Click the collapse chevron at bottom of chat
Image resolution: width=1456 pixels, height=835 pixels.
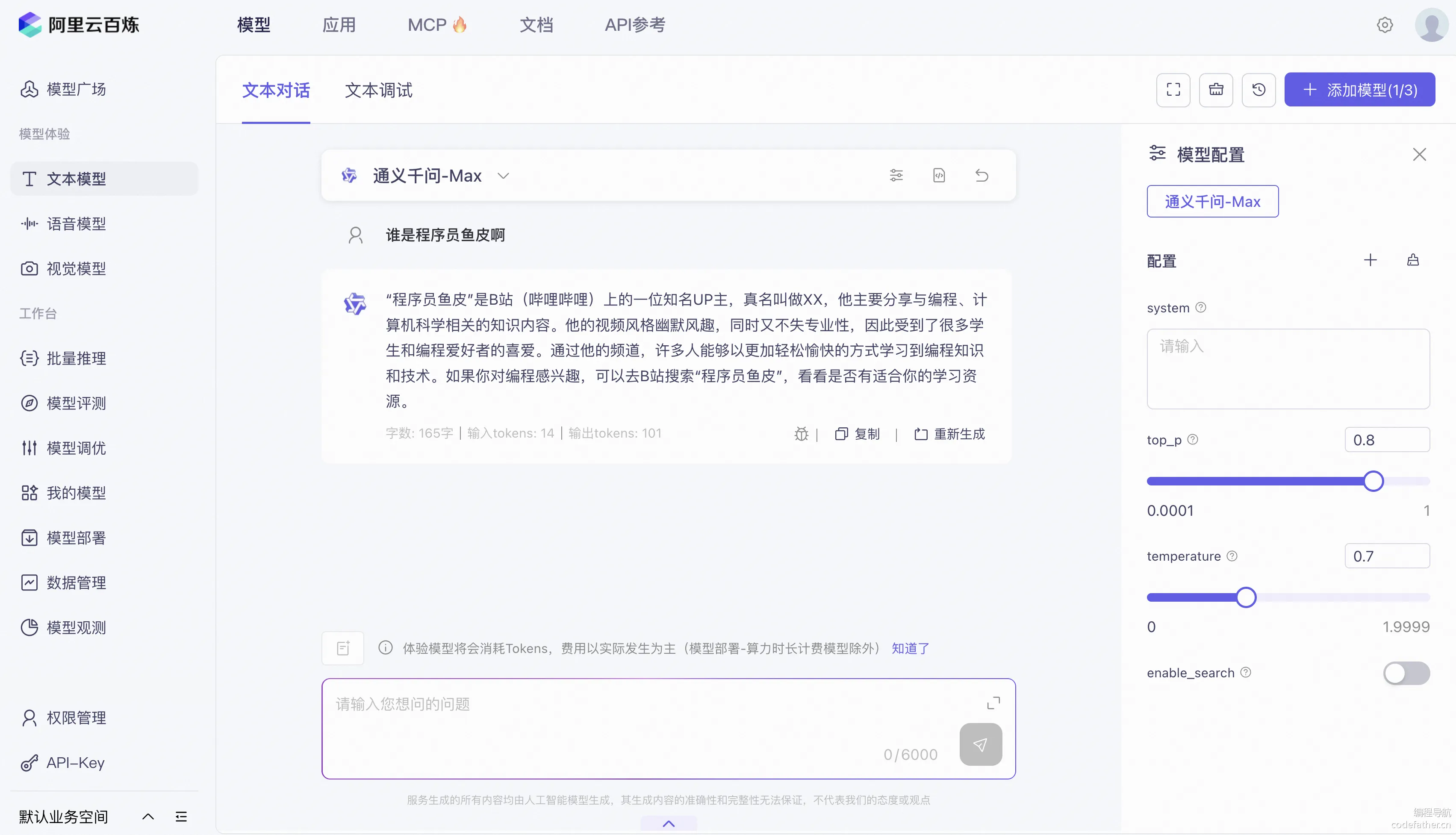(x=668, y=823)
